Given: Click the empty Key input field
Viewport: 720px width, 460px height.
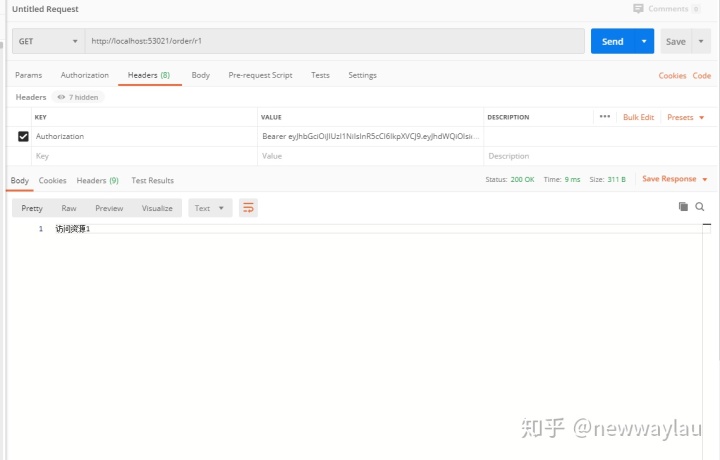Looking at the screenshot, I should [144, 156].
